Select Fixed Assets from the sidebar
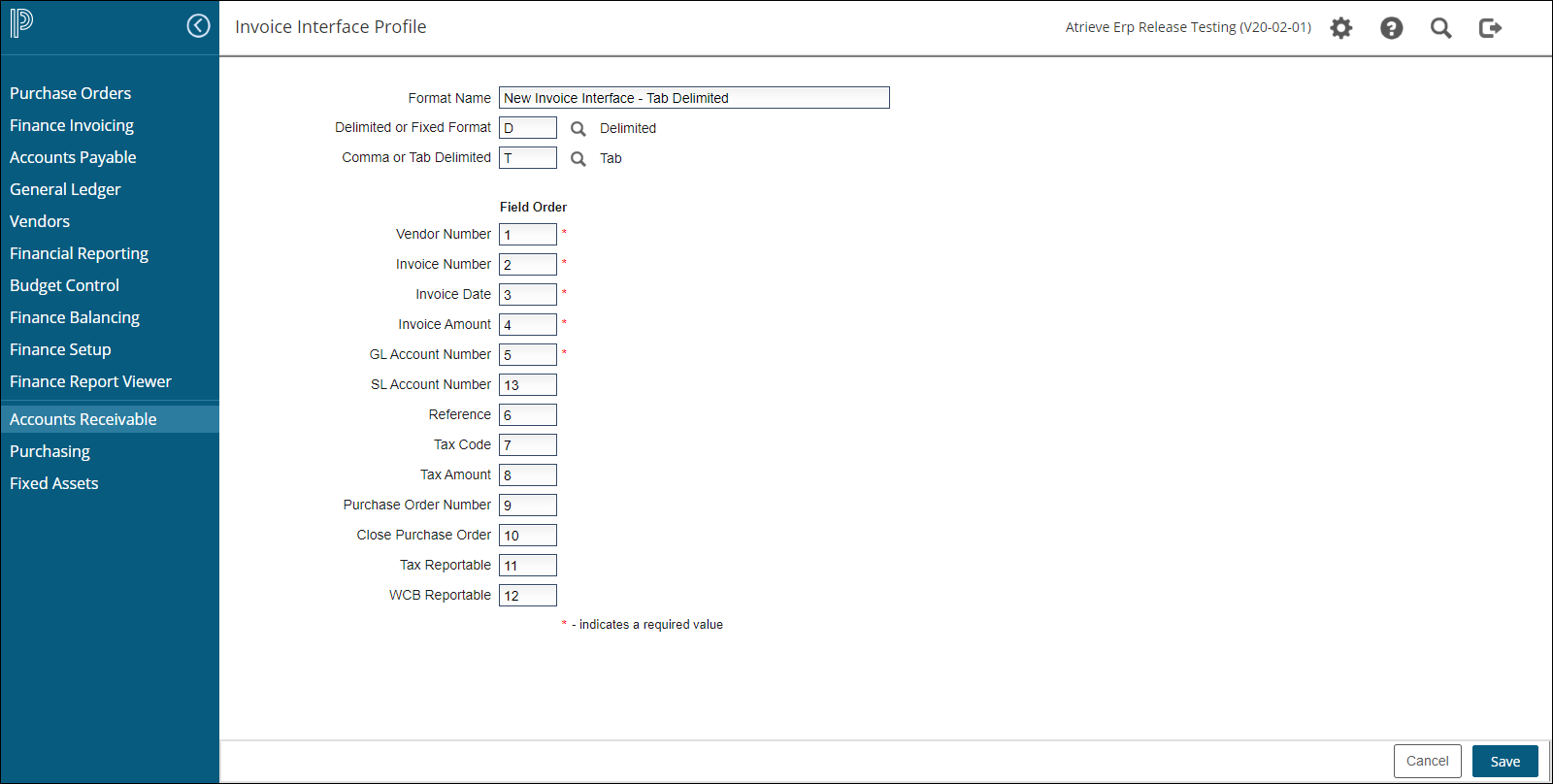This screenshot has width=1553, height=784. pyautogui.click(x=54, y=483)
